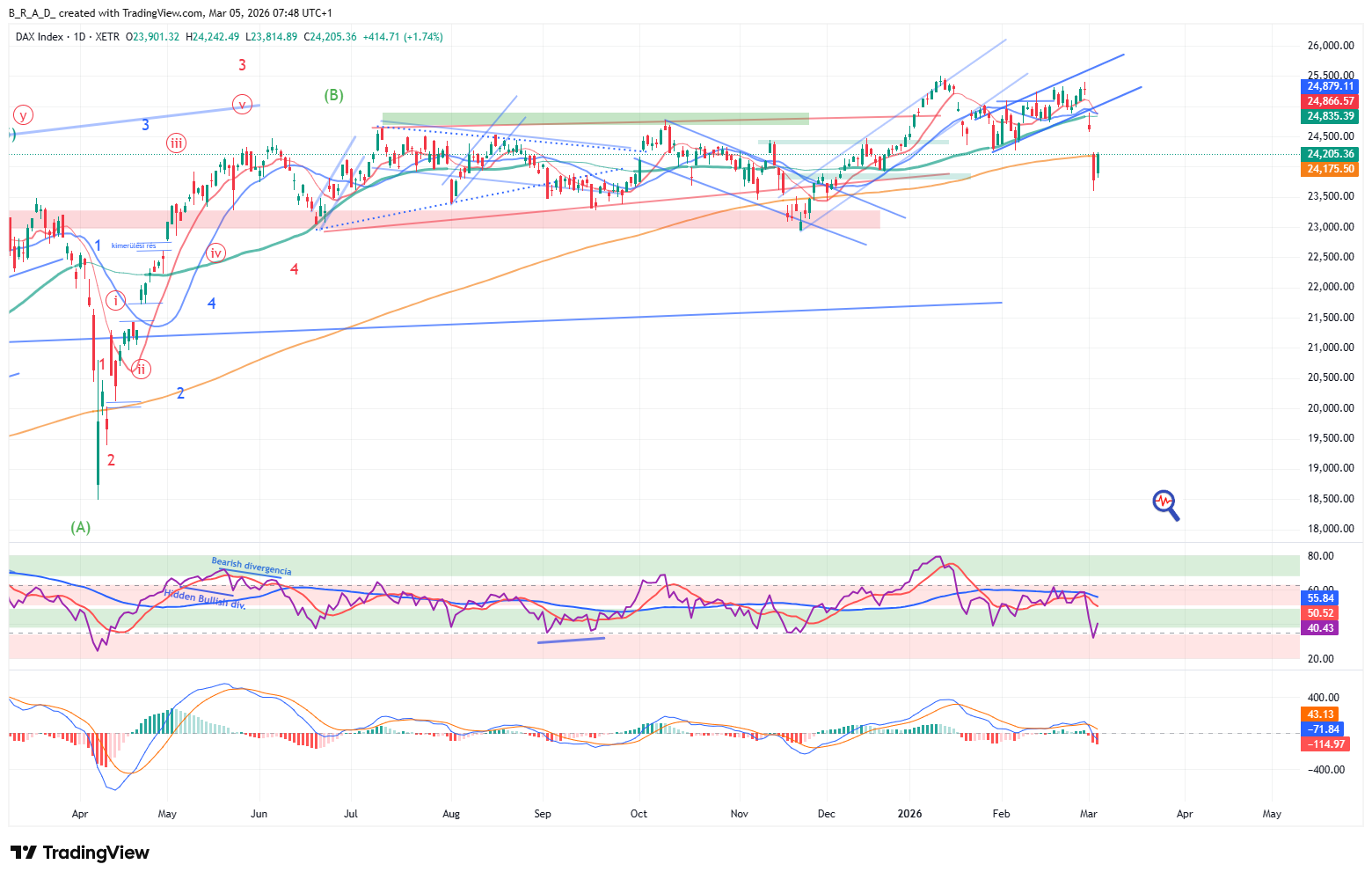The image size is (1372, 879).
Task: Click the 26,000.00 level on price axis
Action: (x=1329, y=46)
